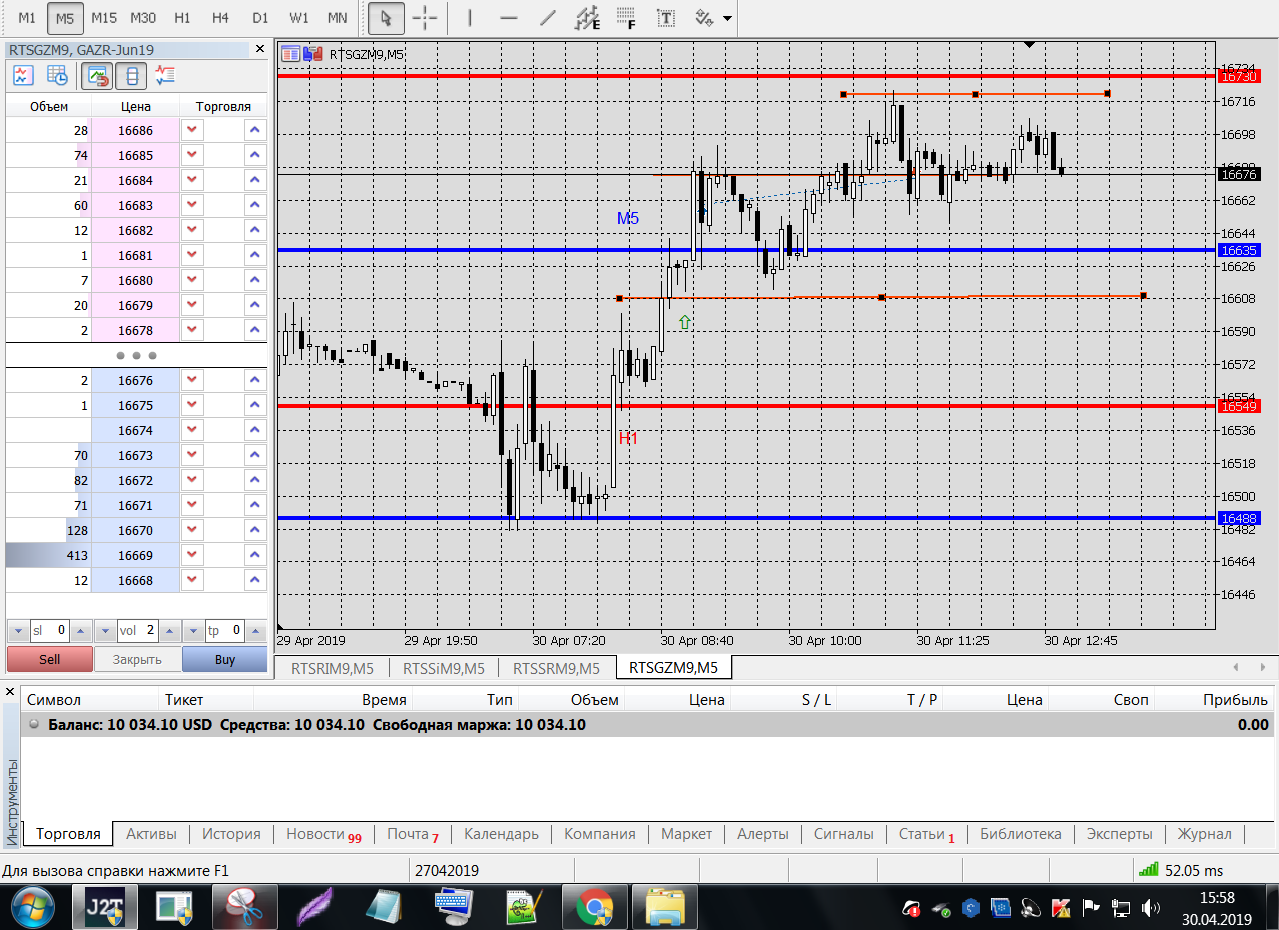Select the vertical line drawing tool
Viewport: 1279px width, 930px height.
(x=470, y=18)
